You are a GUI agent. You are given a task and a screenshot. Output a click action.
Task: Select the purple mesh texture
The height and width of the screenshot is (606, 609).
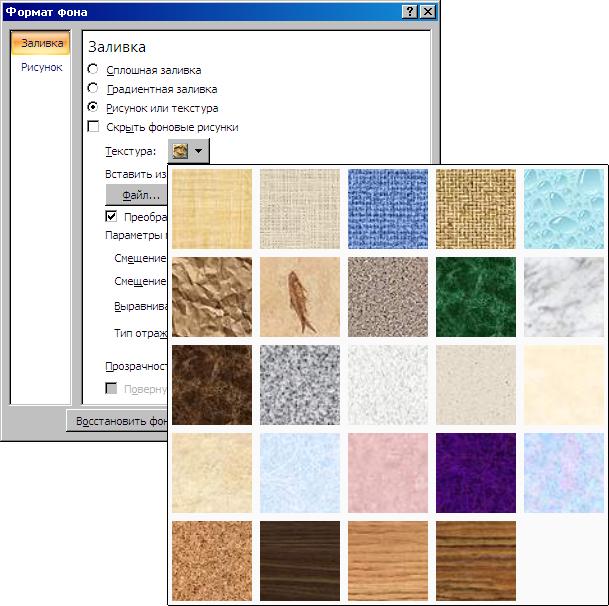(x=476, y=473)
